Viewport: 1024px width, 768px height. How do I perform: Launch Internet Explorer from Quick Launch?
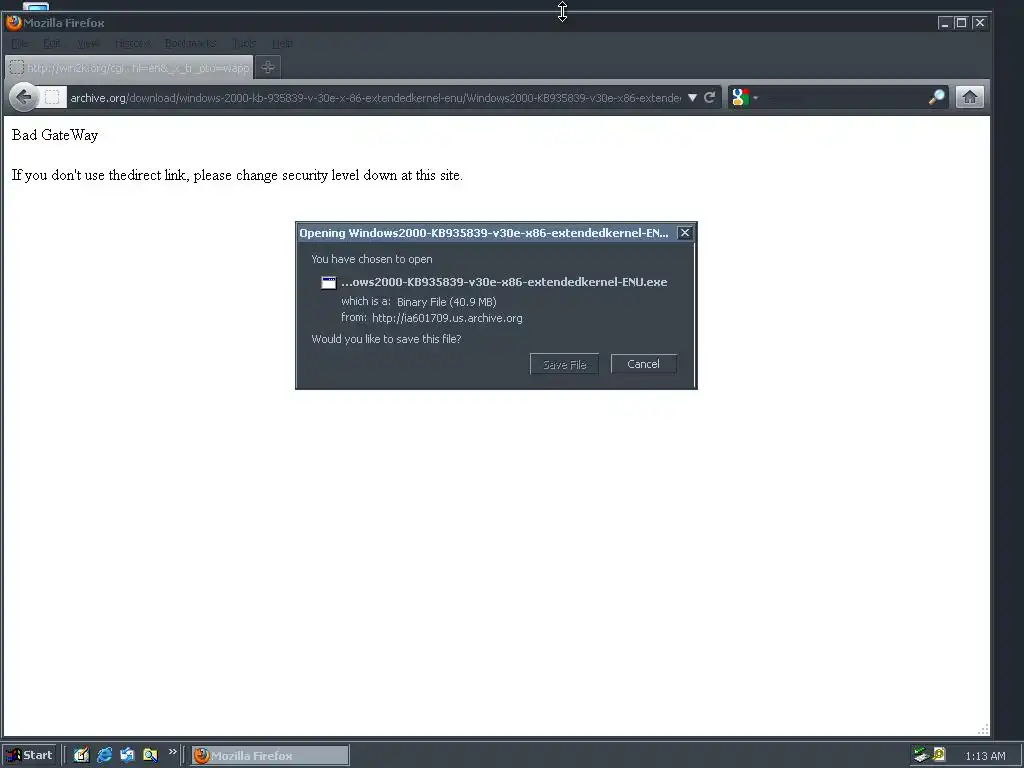(x=104, y=755)
